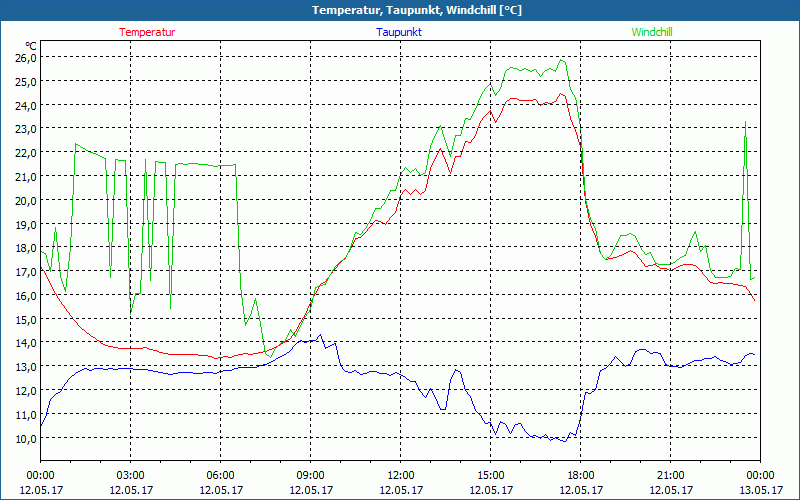Image resolution: width=800 pixels, height=500 pixels.
Task: Click the 12:00 time axis label
Action: [x=401, y=476]
